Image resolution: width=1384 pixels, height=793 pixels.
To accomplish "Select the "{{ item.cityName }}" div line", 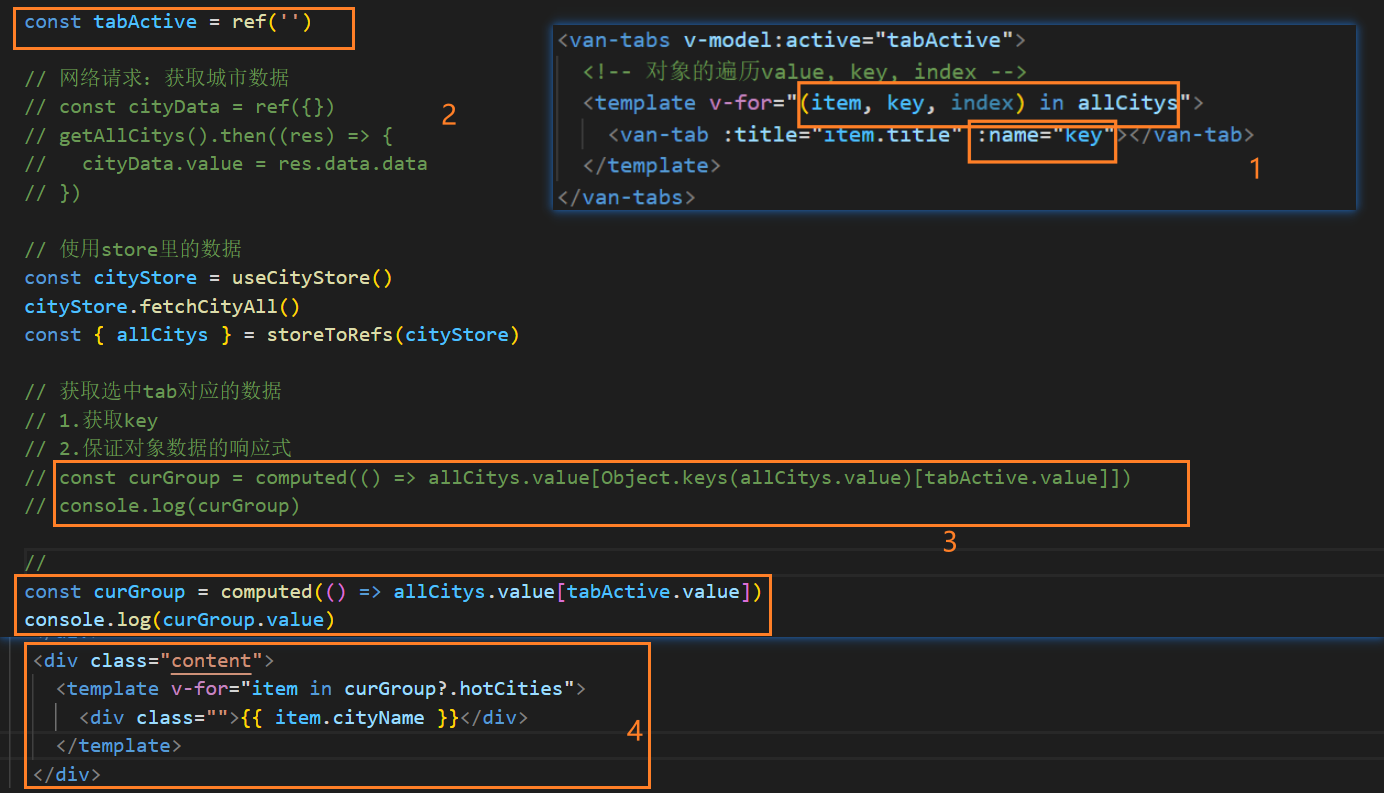I will [304, 718].
